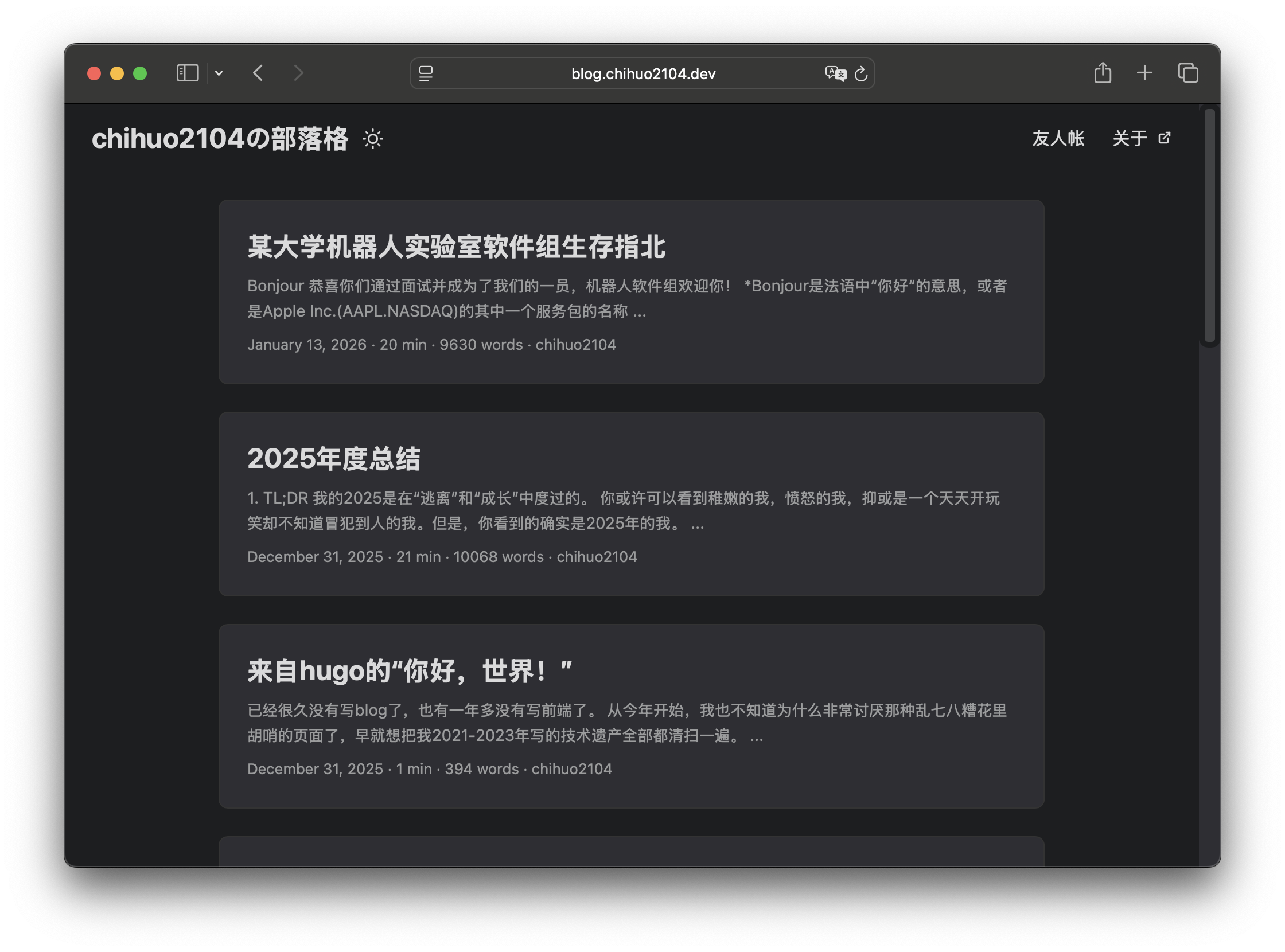
Task: Open the 2025年度总结 post
Action: (334, 459)
